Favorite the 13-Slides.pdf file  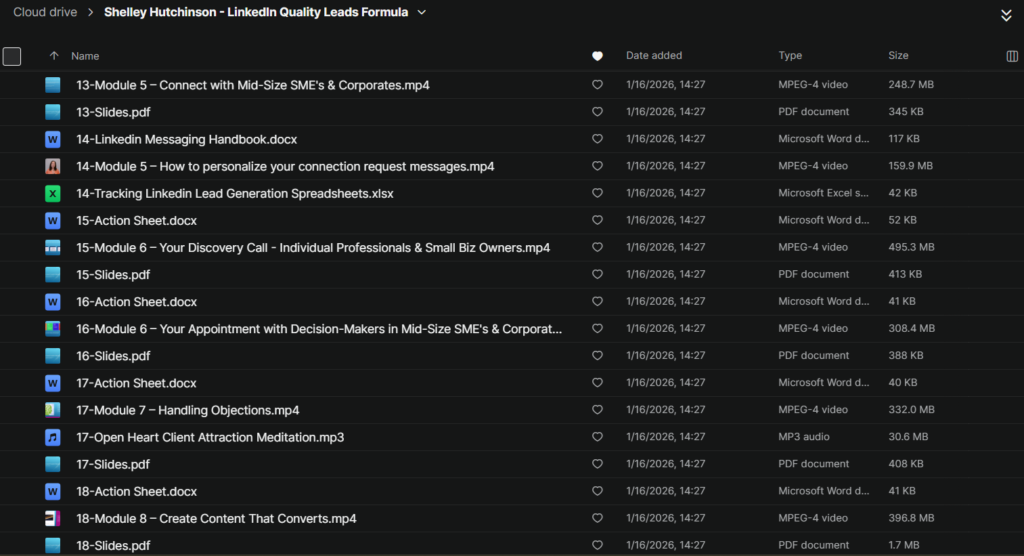597,112
